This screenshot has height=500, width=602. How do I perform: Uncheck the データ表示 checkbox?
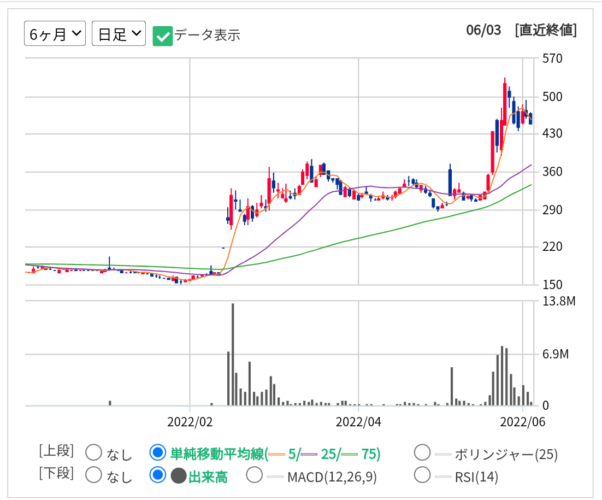(162, 36)
